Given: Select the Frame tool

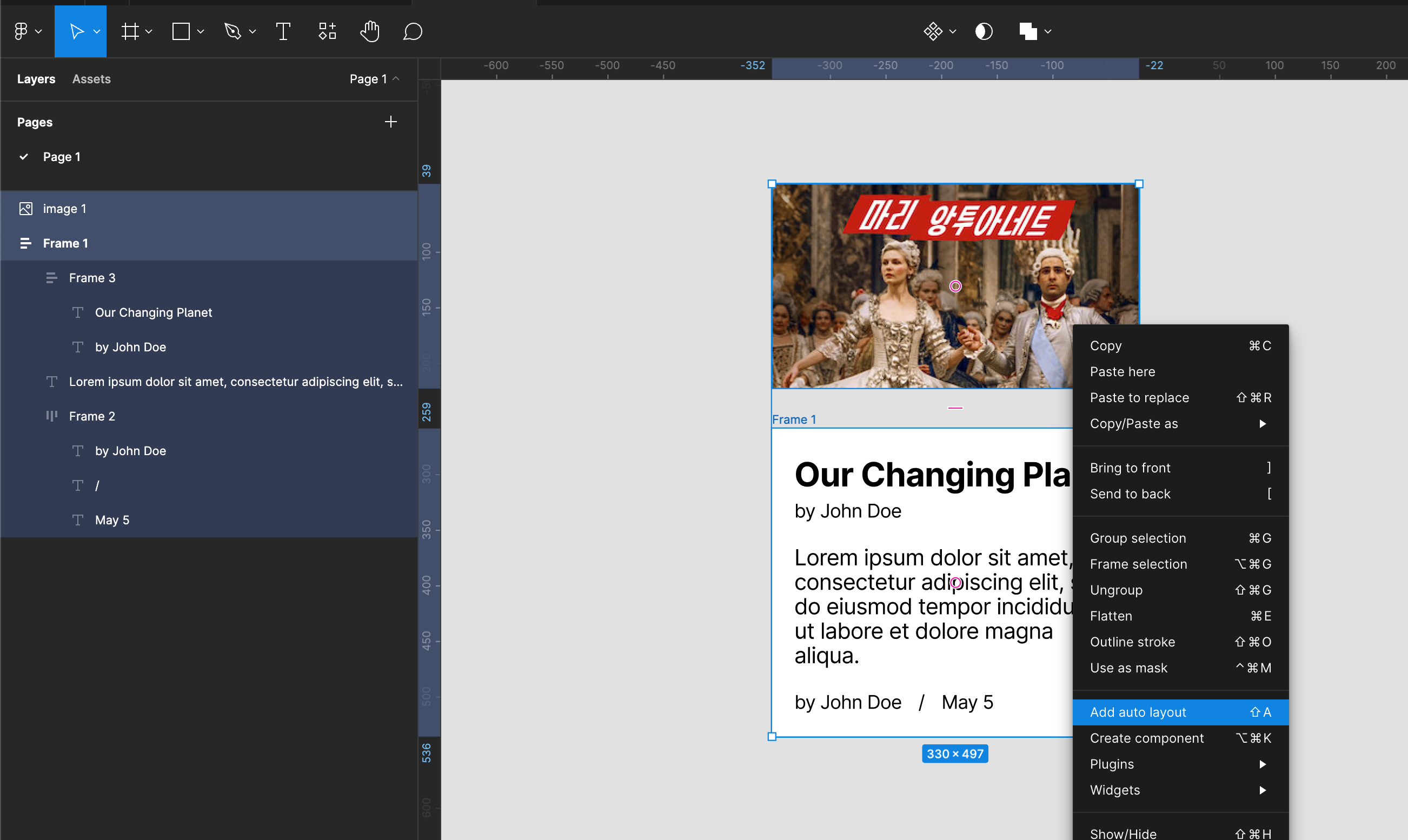Looking at the screenshot, I should [130, 32].
